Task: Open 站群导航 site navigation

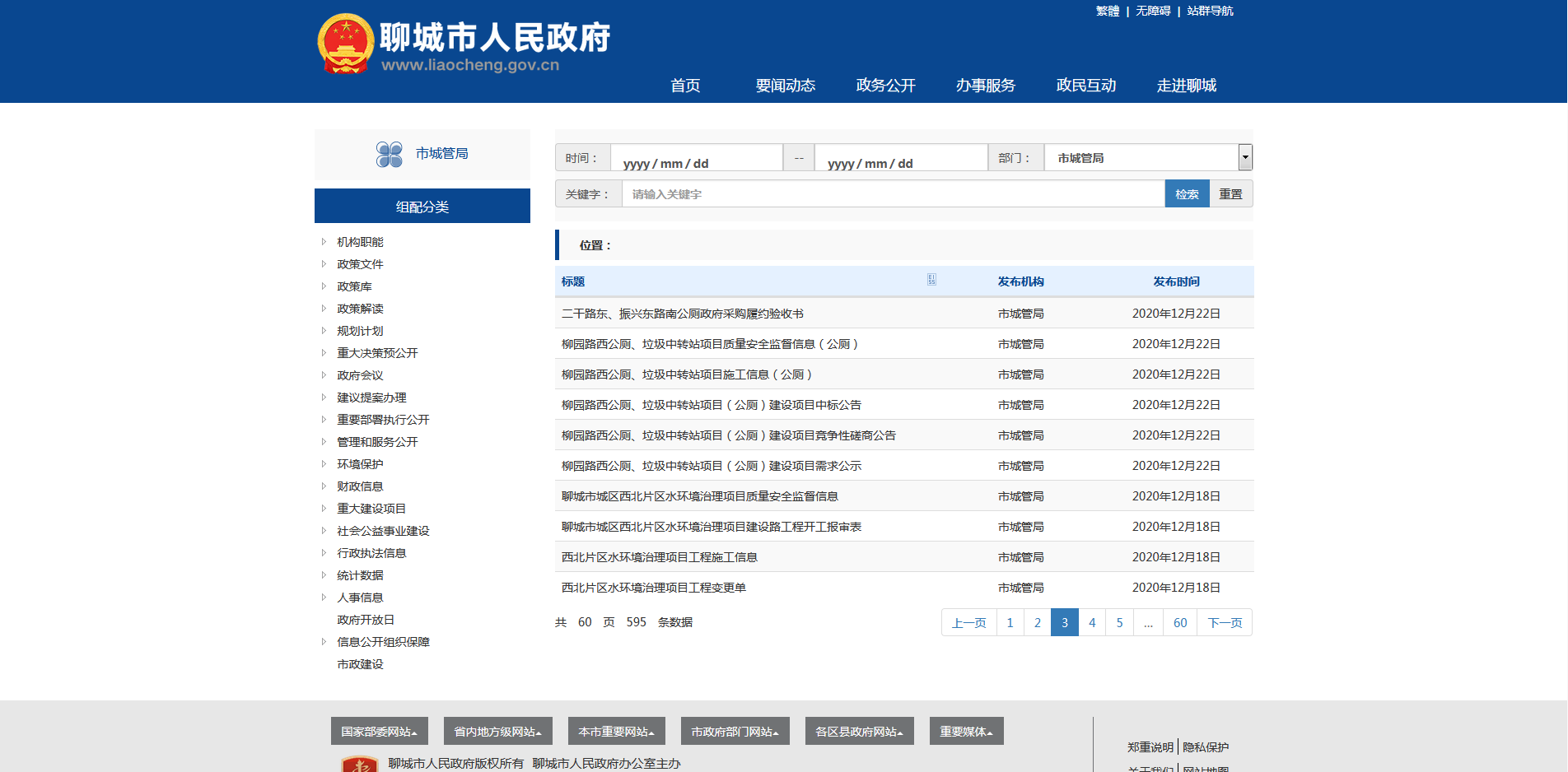Action: (1210, 11)
